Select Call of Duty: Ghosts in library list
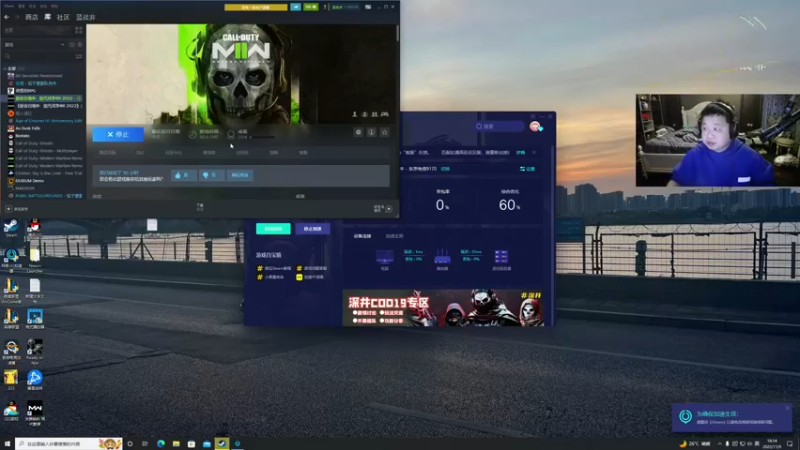Screen dimensions: 800x450 tap(34, 143)
